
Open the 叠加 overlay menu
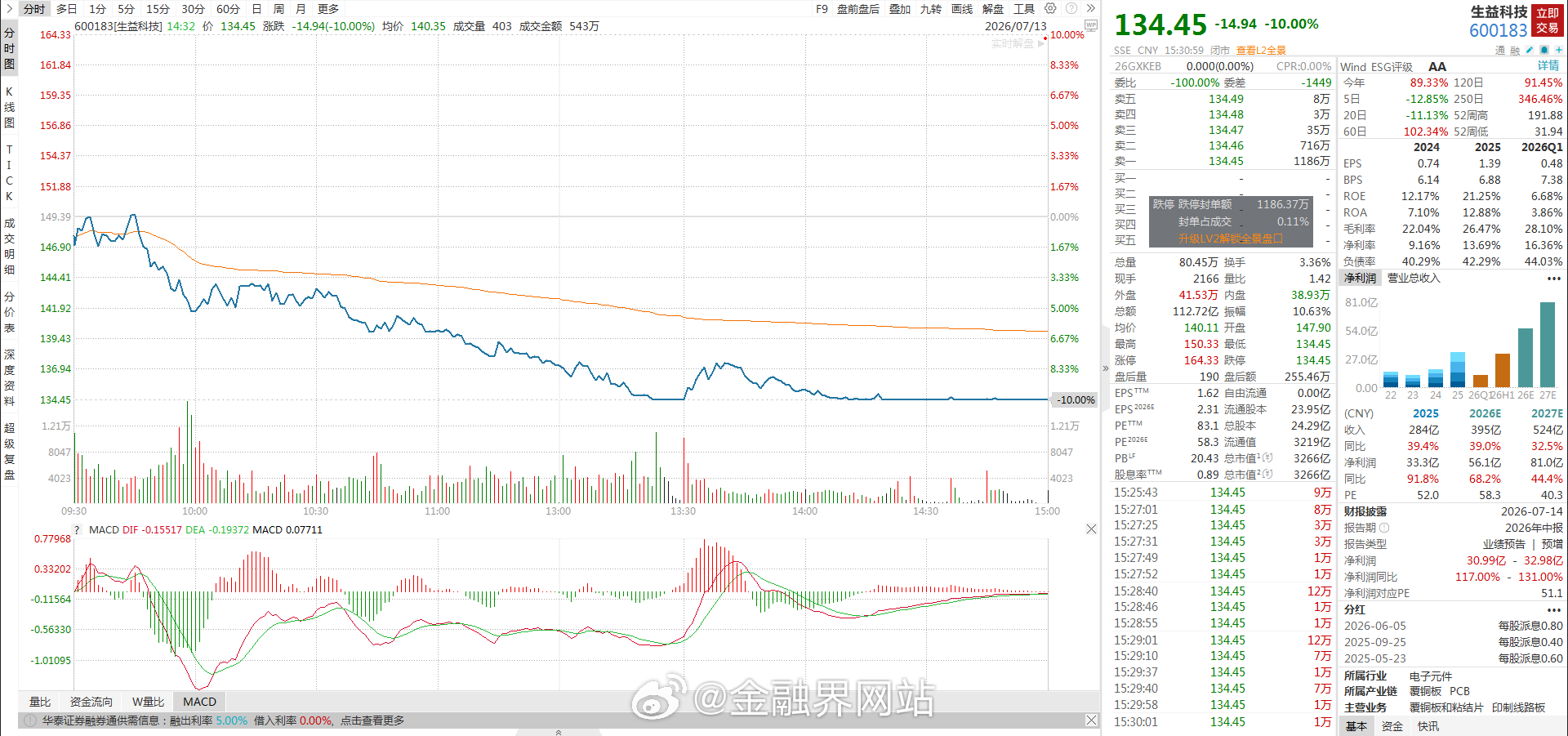coord(900,9)
